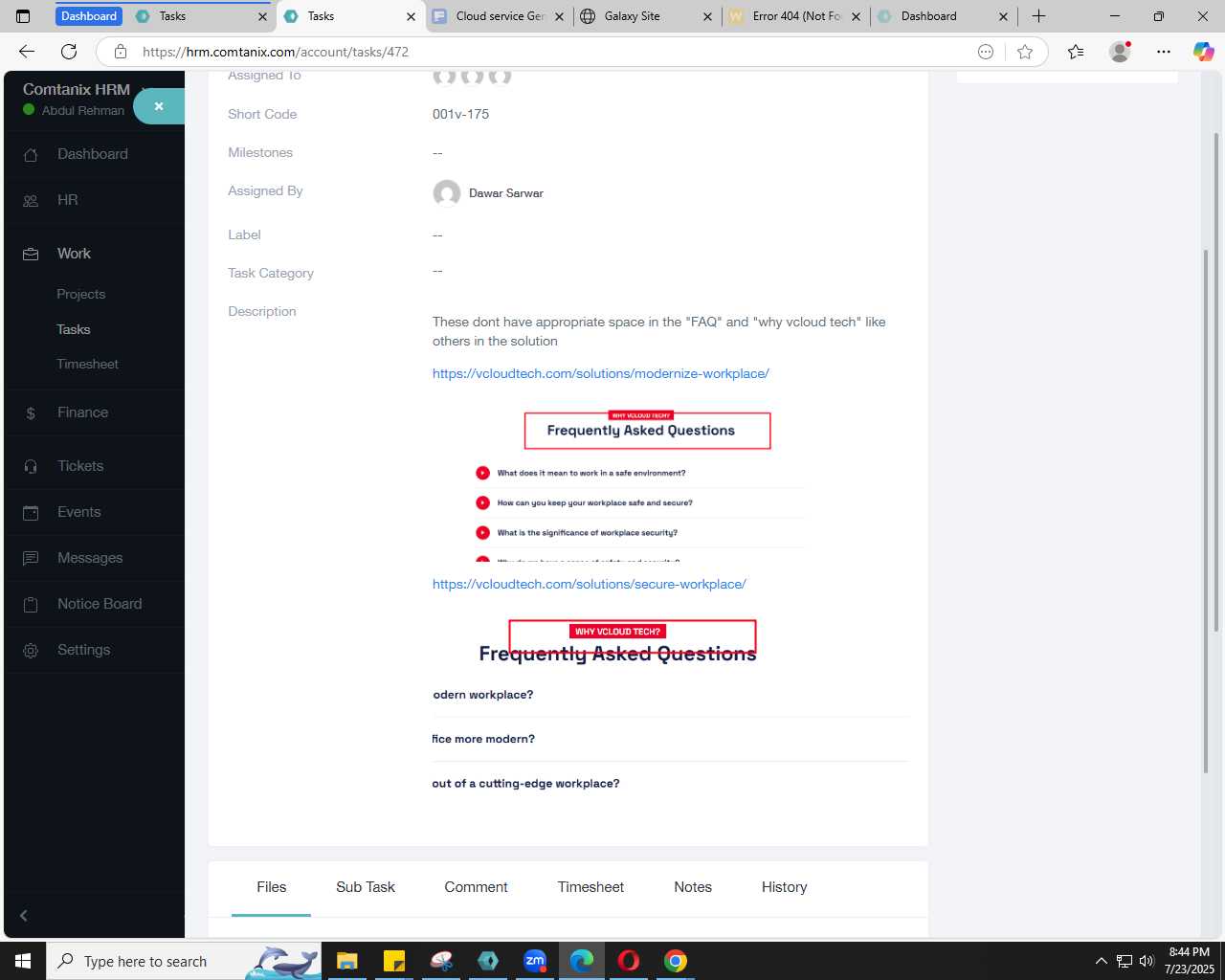Image resolution: width=1225 pixels, height=980 pixels.
Task: Open the Finance dollar icon
Action: [x=31, y=412]
